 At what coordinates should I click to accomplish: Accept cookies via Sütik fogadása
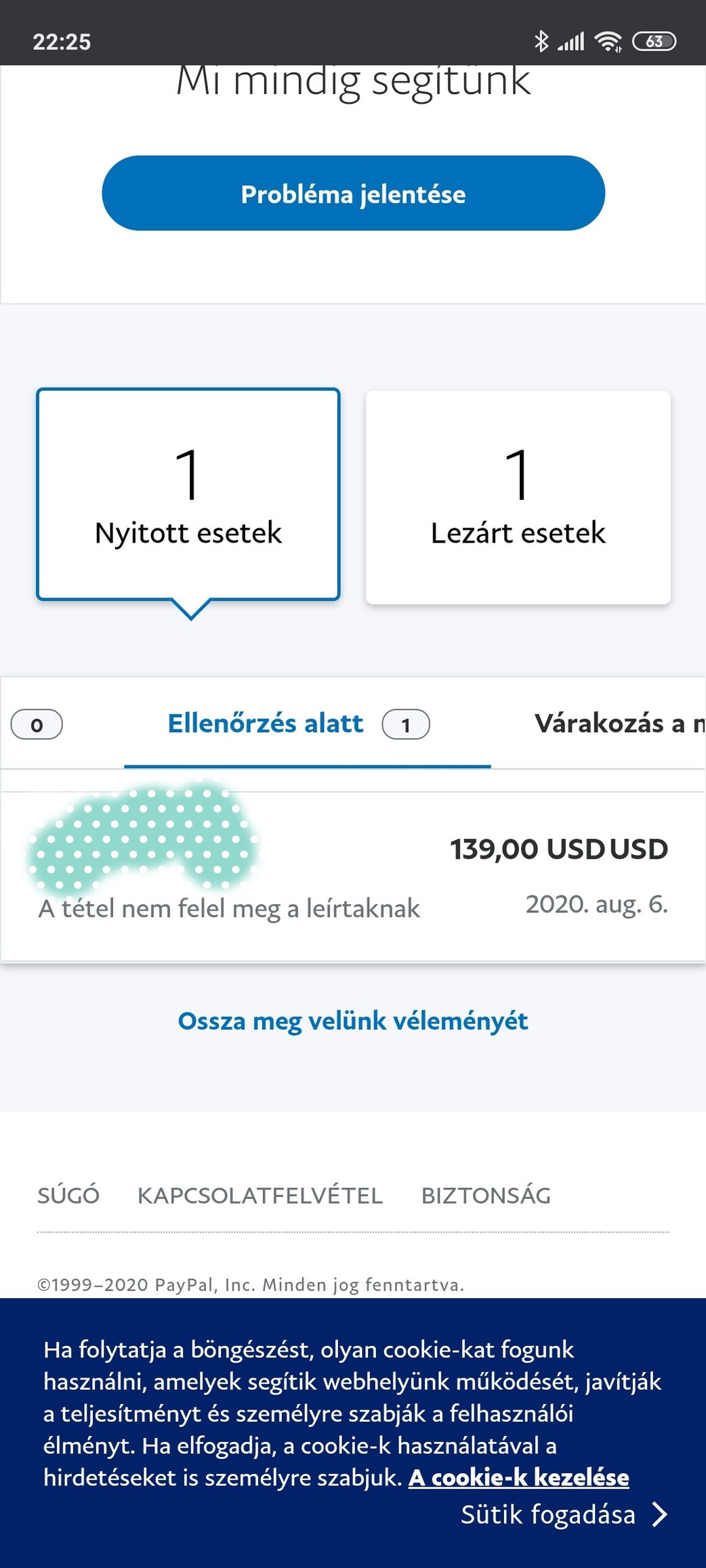pyautogui.click(x=547, y=1514)
